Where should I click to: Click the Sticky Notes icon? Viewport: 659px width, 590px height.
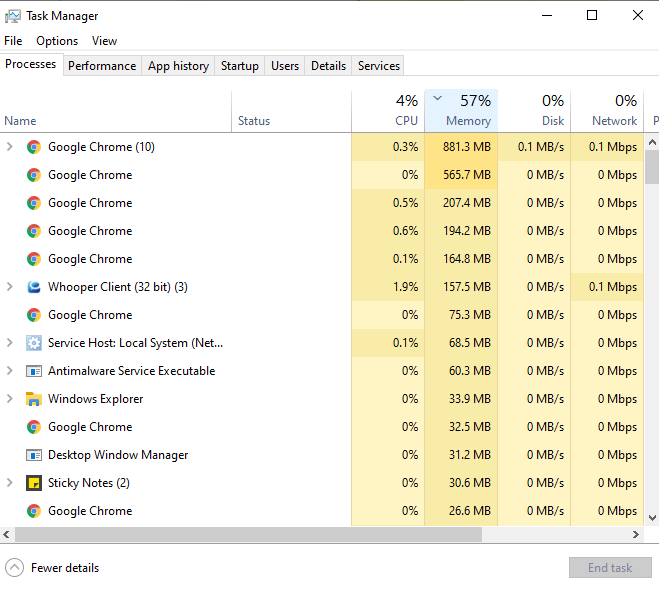coord(34,483)
